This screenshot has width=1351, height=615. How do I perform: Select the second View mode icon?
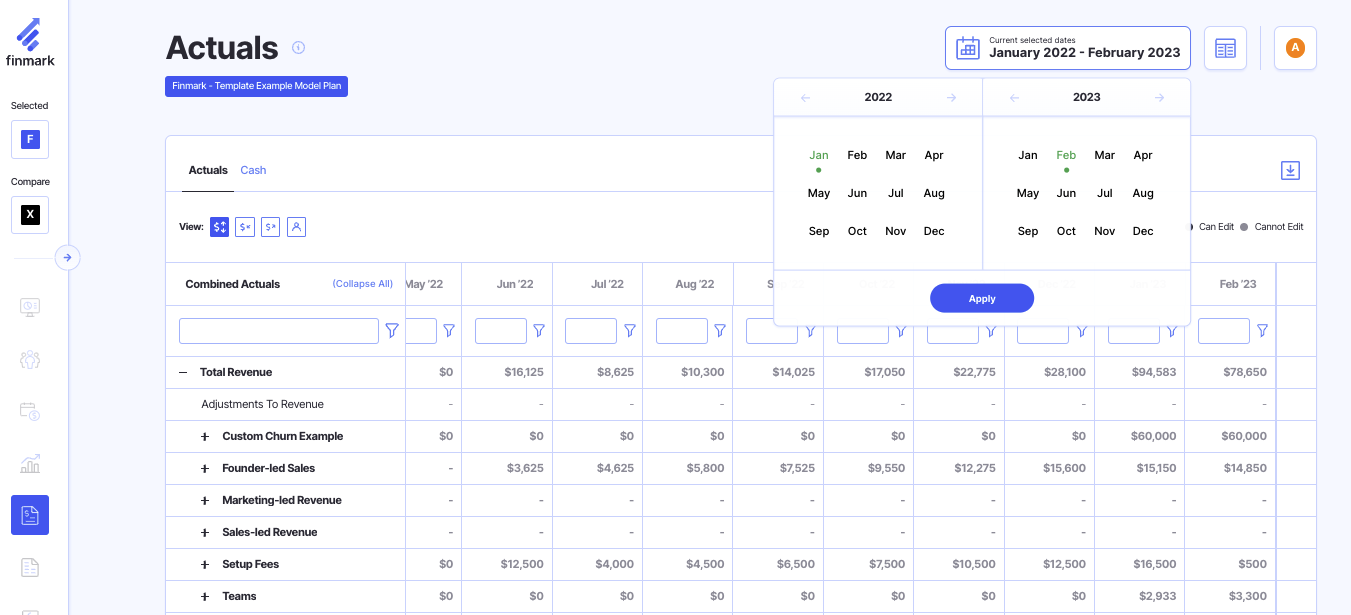pos(245,227)
